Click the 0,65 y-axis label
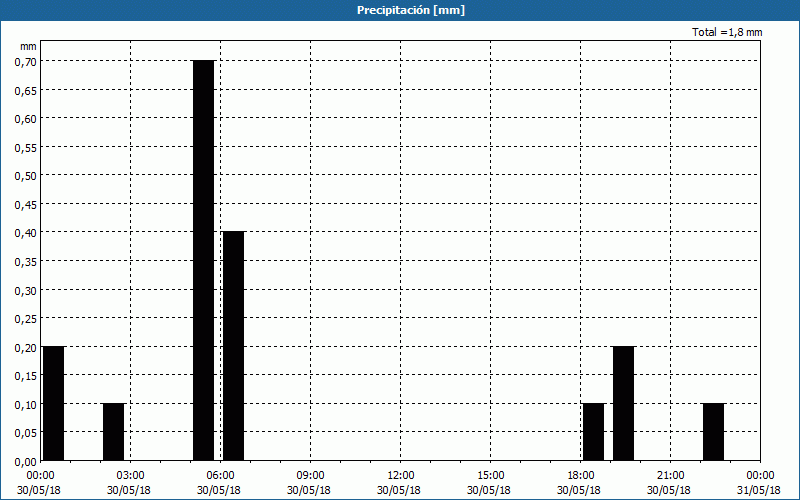This screenshot has width=800, height=500. coord(26,91)
